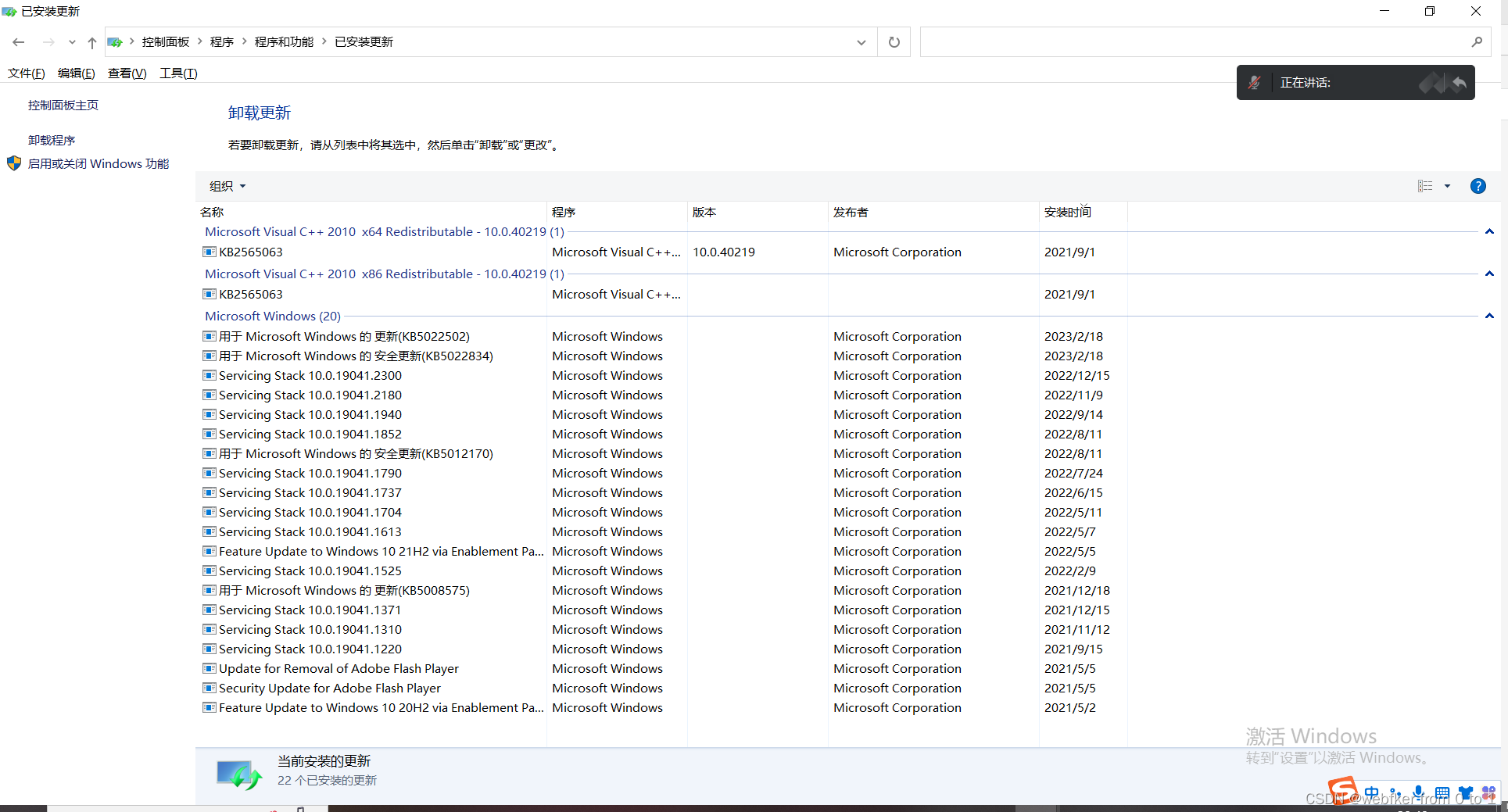Open the Sogou toolbox grid icon
Image resolution: width=1508 pixels, height=812 pixels.
(1488, 792)
